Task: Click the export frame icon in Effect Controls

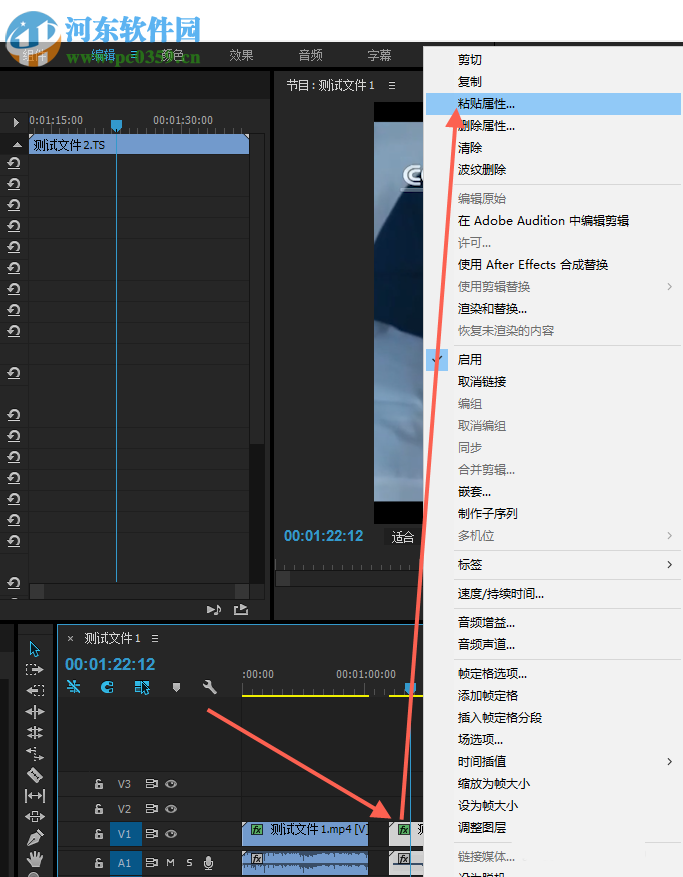Action: point(241,609)
